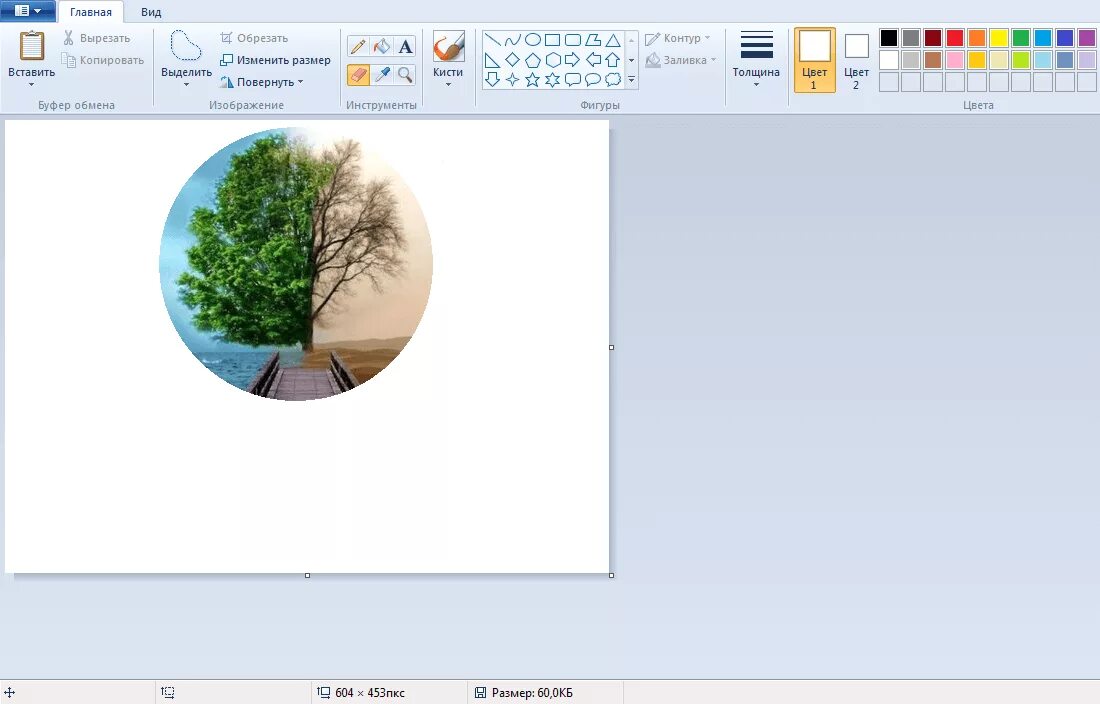Click the Вставить paste clipboard icon
This screenshot has width=1100, height=704.
click(x=32, y=46)
